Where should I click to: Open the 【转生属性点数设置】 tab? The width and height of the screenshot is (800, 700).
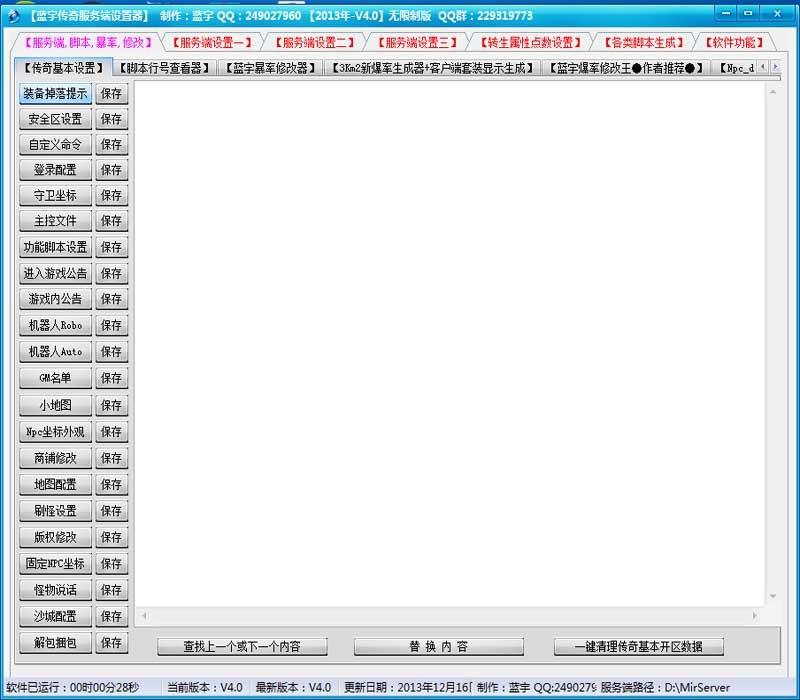tap(529, 42)
